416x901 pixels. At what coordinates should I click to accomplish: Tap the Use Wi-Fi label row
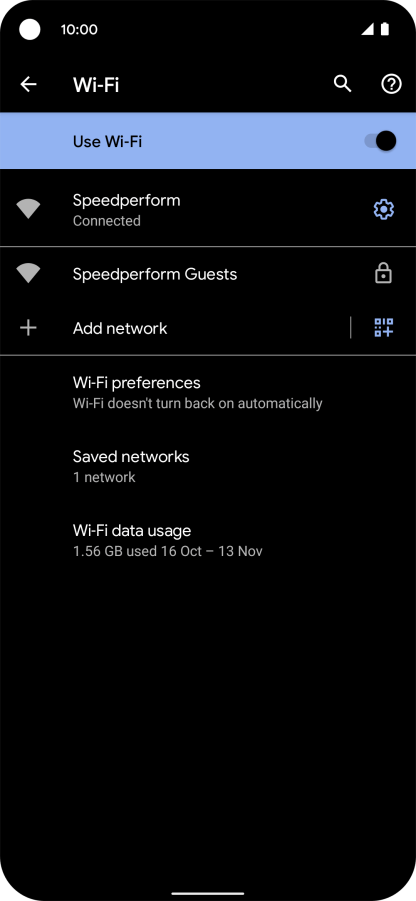tap(208, 141)
